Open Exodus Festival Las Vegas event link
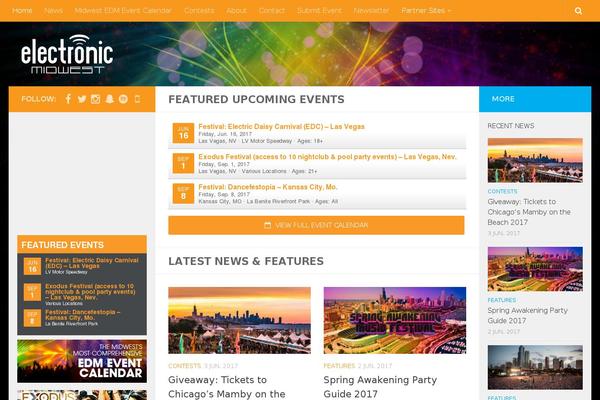Screen dimensions: 600x400 point(328,157)
